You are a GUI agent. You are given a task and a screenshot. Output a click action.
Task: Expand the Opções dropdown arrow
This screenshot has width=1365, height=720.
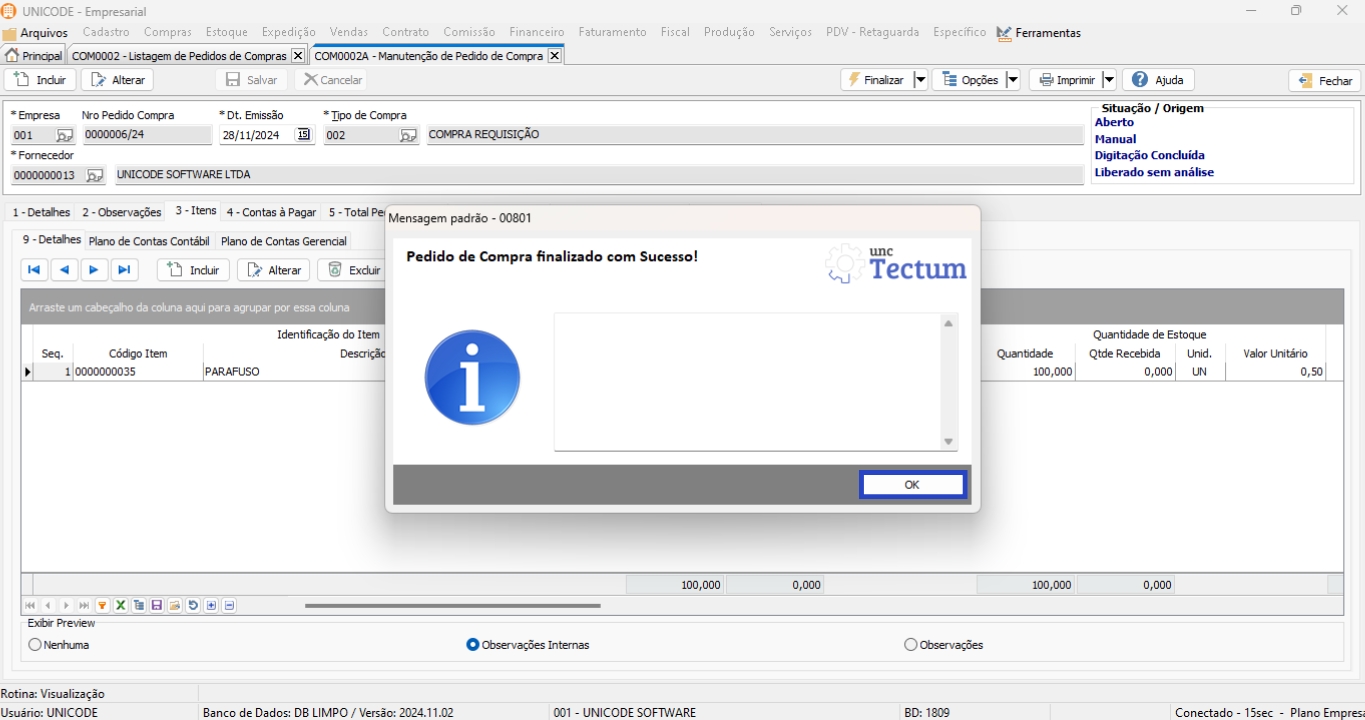click(x=1012, y=80)
